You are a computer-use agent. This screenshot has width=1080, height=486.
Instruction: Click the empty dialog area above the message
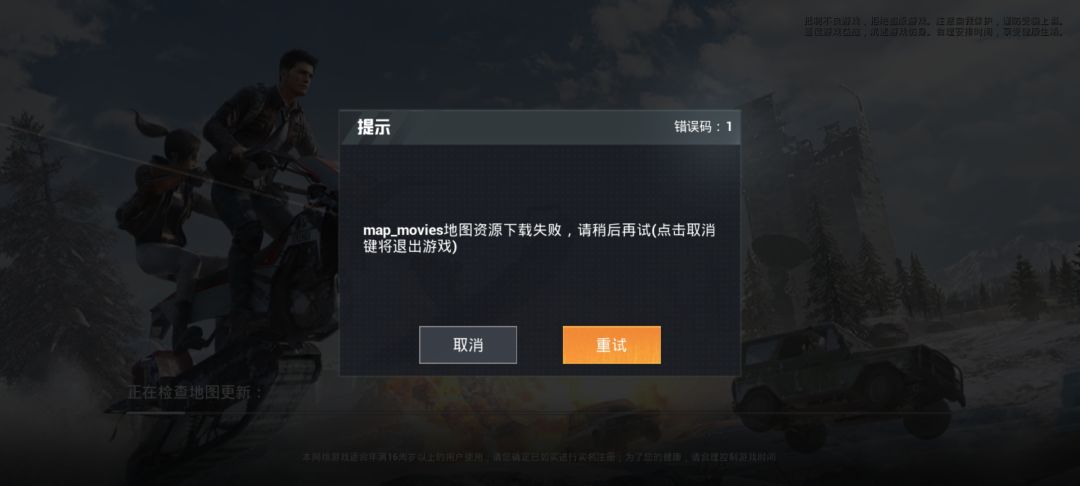click(539, 182)
